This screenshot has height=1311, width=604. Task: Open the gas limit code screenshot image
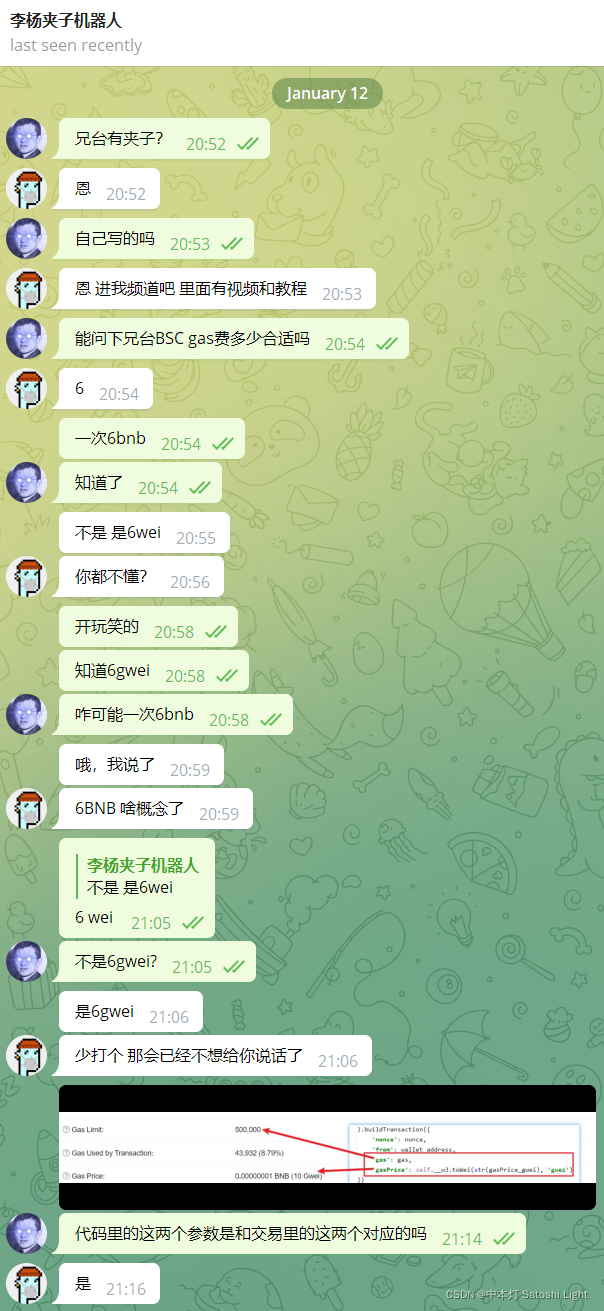(x=327, y=1147)
